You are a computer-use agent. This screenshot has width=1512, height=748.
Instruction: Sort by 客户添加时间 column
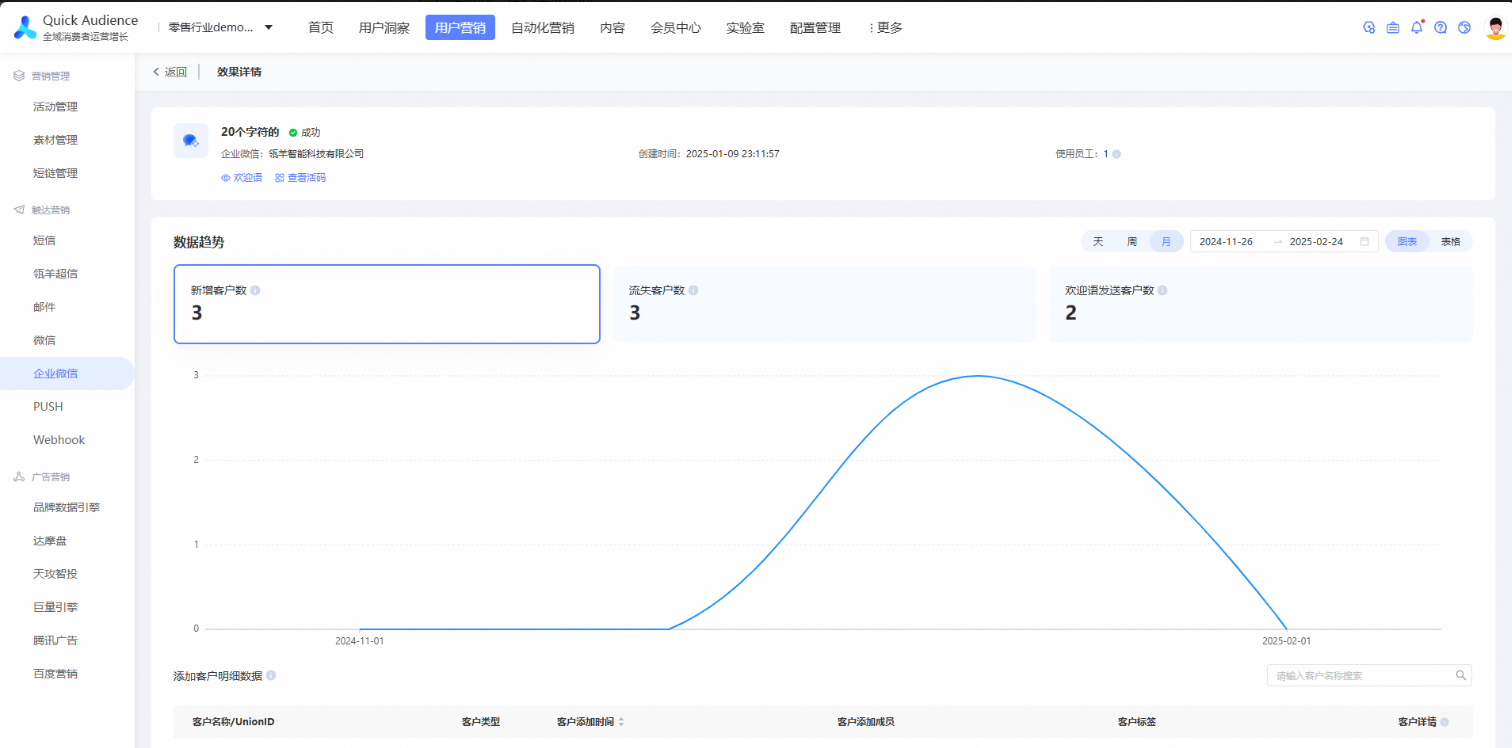[x=621, y=721]
